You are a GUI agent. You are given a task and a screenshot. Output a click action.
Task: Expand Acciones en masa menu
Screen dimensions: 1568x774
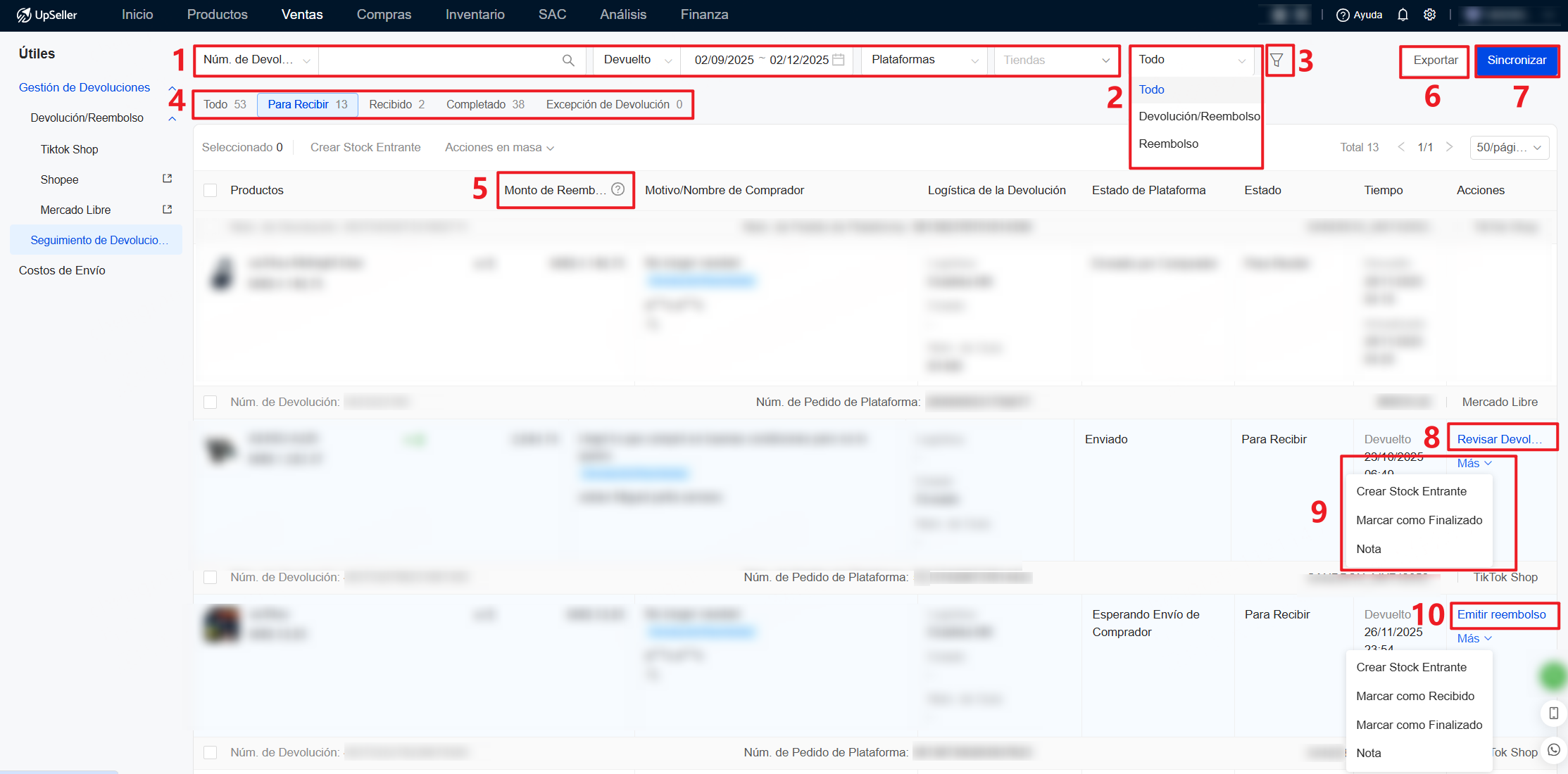coord(499,147)
